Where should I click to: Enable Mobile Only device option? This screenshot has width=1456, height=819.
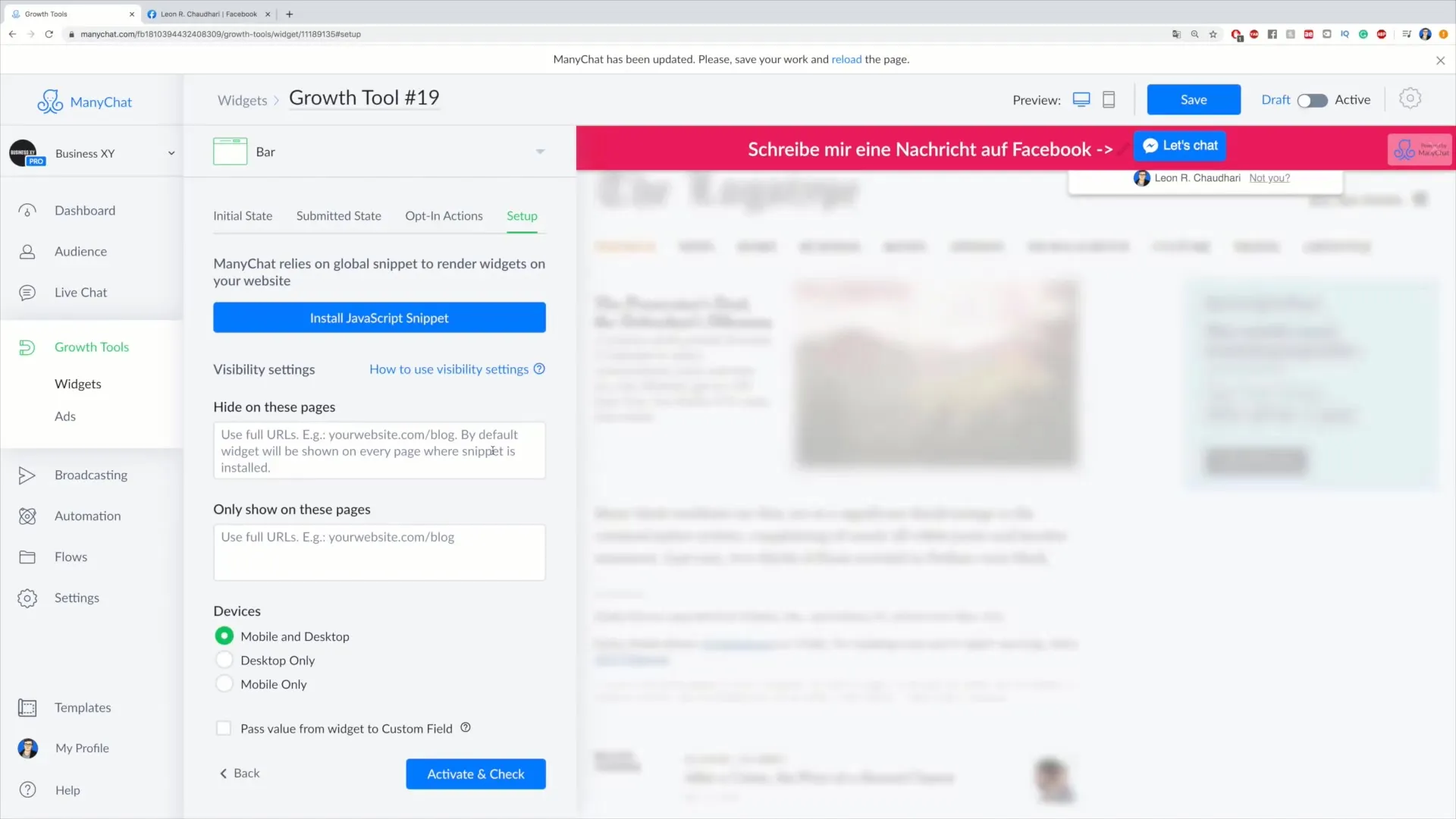pos(223,684)
